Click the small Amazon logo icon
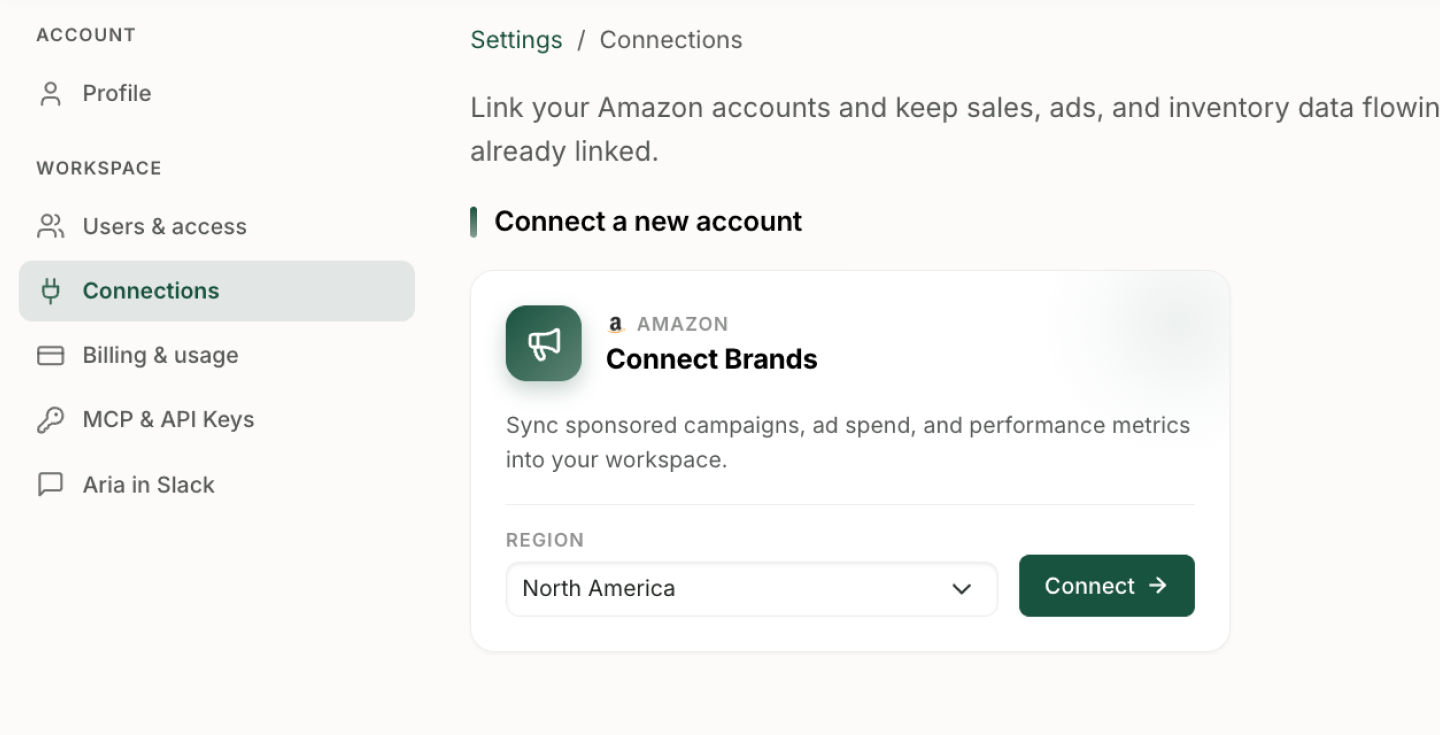The image size is (1440, 735). (616, 324)
